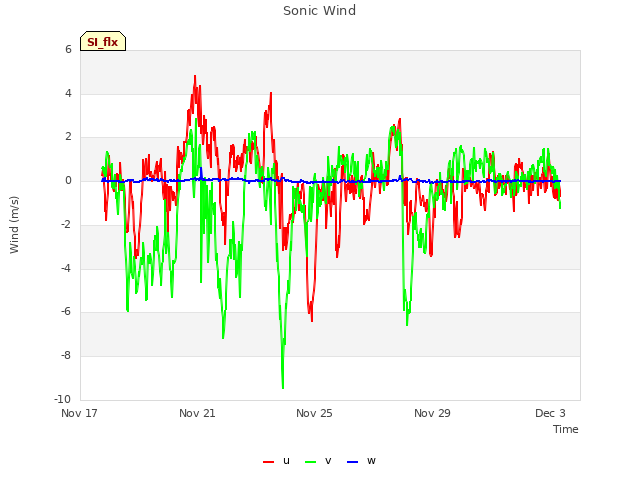Click the 4 y-axis tick label
This screenshot has width=640, height=480.
coord(68,93)
